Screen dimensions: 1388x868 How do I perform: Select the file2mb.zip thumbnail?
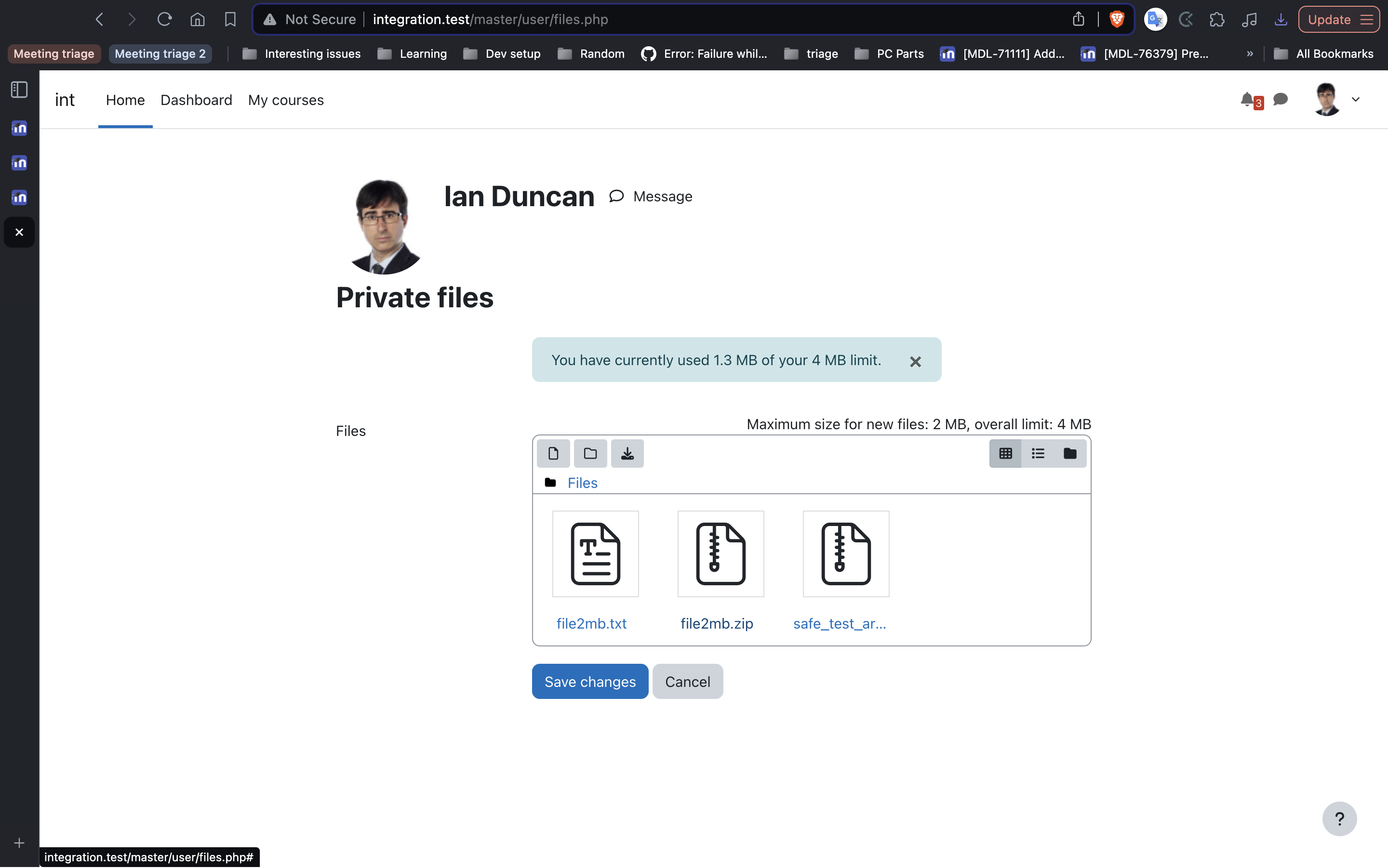point(721,554)
